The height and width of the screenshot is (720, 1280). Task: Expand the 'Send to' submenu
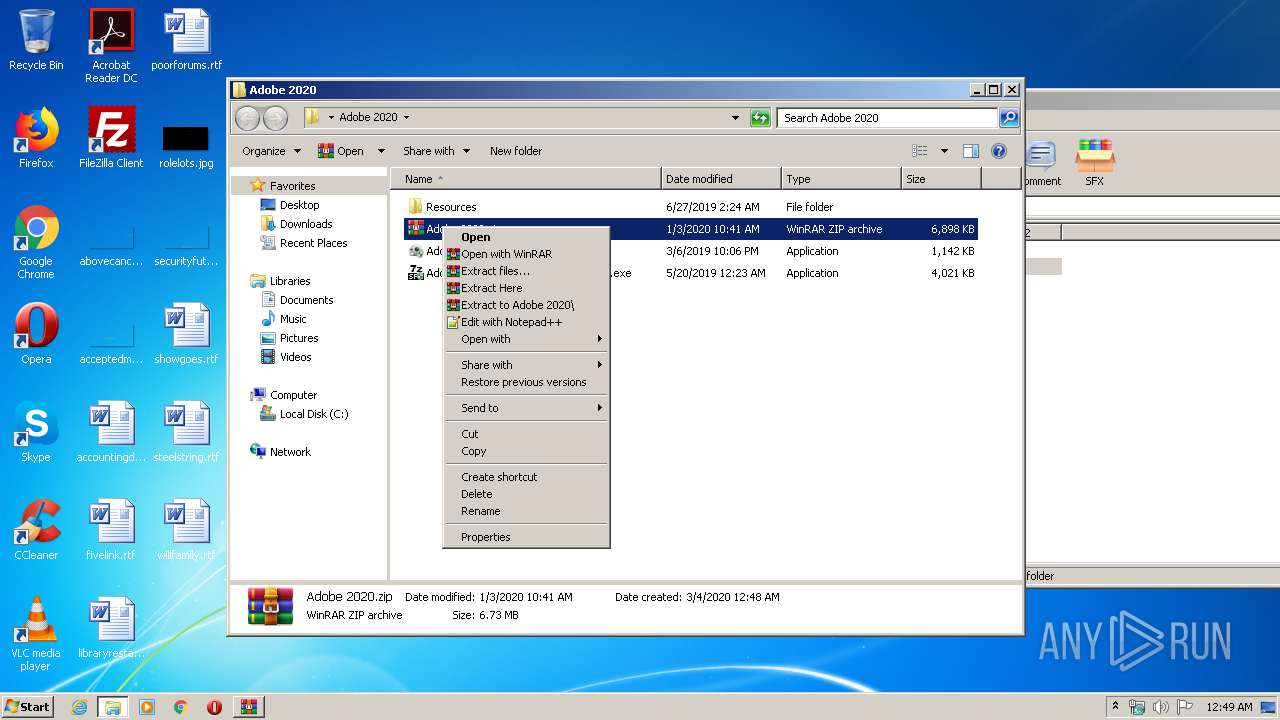pyautogui.click(x=526, y=408)
